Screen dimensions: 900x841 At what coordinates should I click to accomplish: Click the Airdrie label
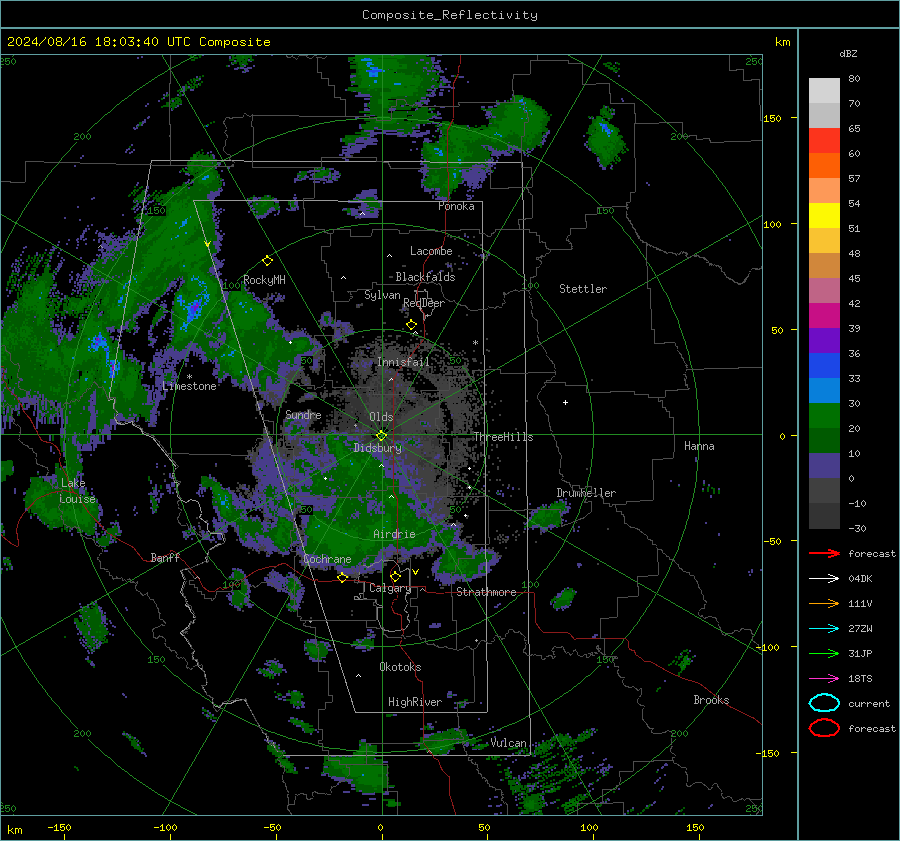394,534
